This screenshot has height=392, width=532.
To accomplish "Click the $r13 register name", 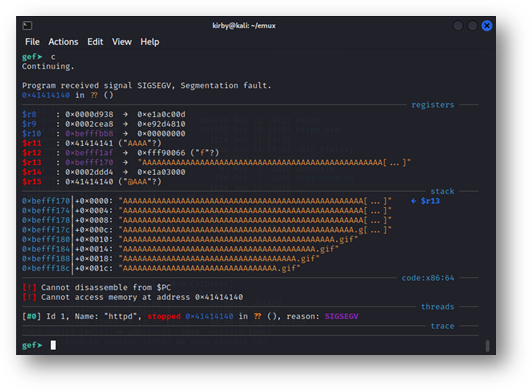I will (x=32, y=162).
